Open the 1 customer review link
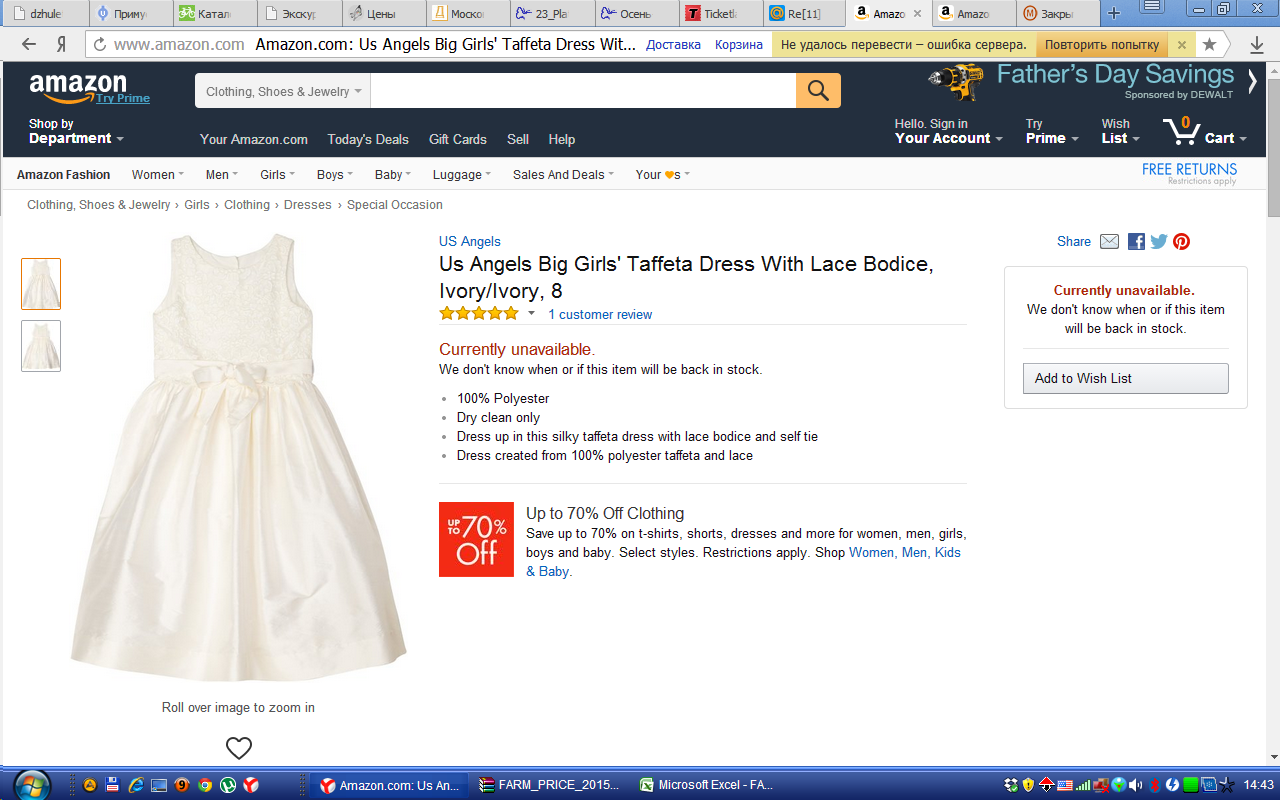Image resolution: width=1280 pixels, height=800 pixels. point(600,314)
